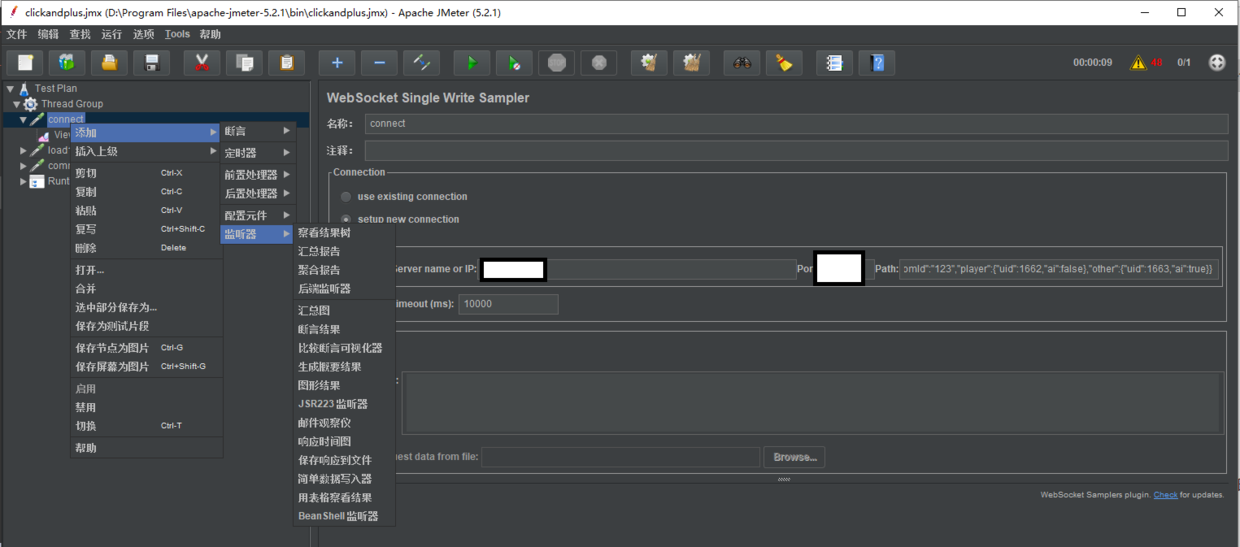This screenshot has height=547, width=1240.
Task: Click the Copy toolbar icon
Action: 244,62
